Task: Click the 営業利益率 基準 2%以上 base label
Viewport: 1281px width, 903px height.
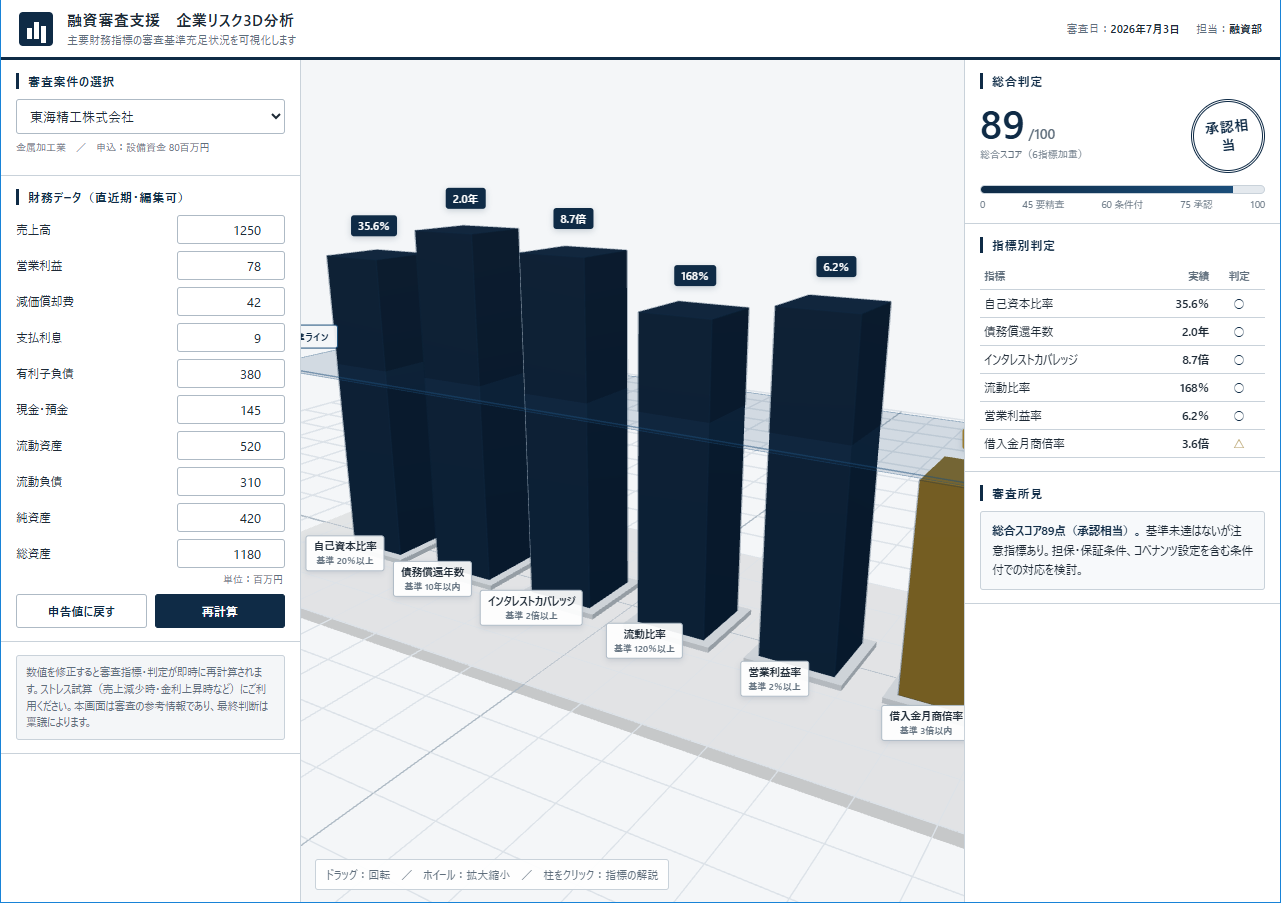Action: 775,679
